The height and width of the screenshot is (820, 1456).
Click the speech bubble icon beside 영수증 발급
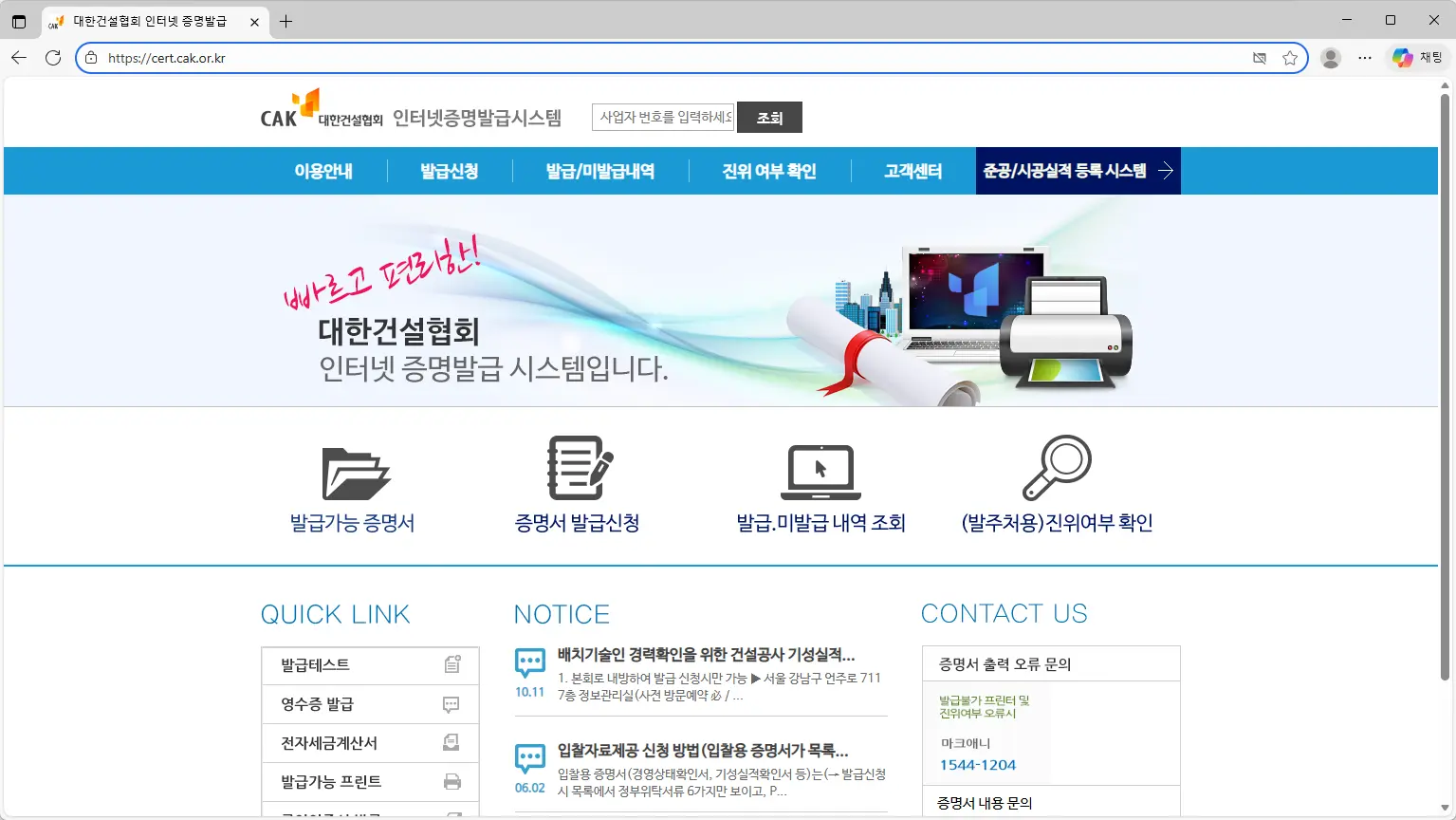click(452, 702)
